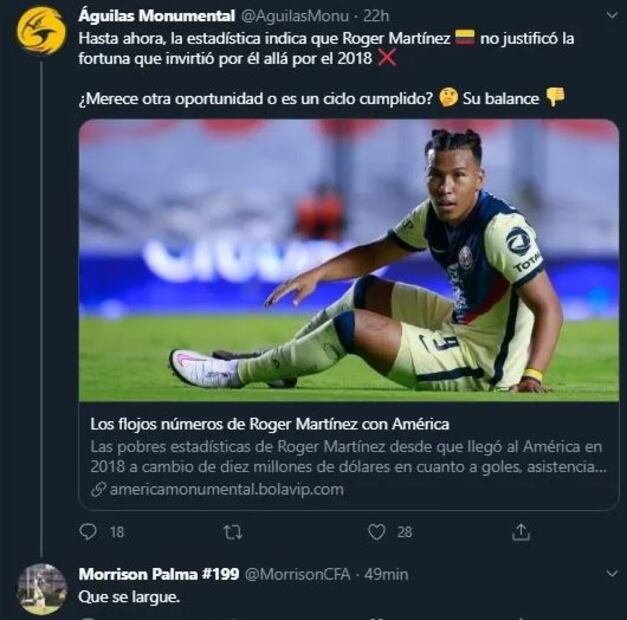Viewport: 627px width, 620px height.
Task: Retweet the Águilas Monumental post
Action: (x=232, y=532)
